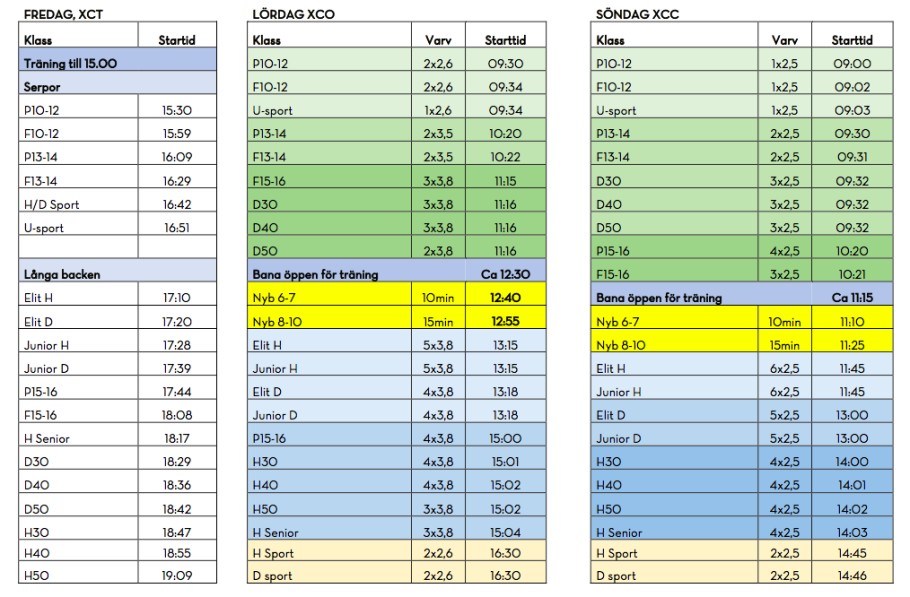
Task: Click Friday P10-12 start time 15:30
Action: (177, 110)
